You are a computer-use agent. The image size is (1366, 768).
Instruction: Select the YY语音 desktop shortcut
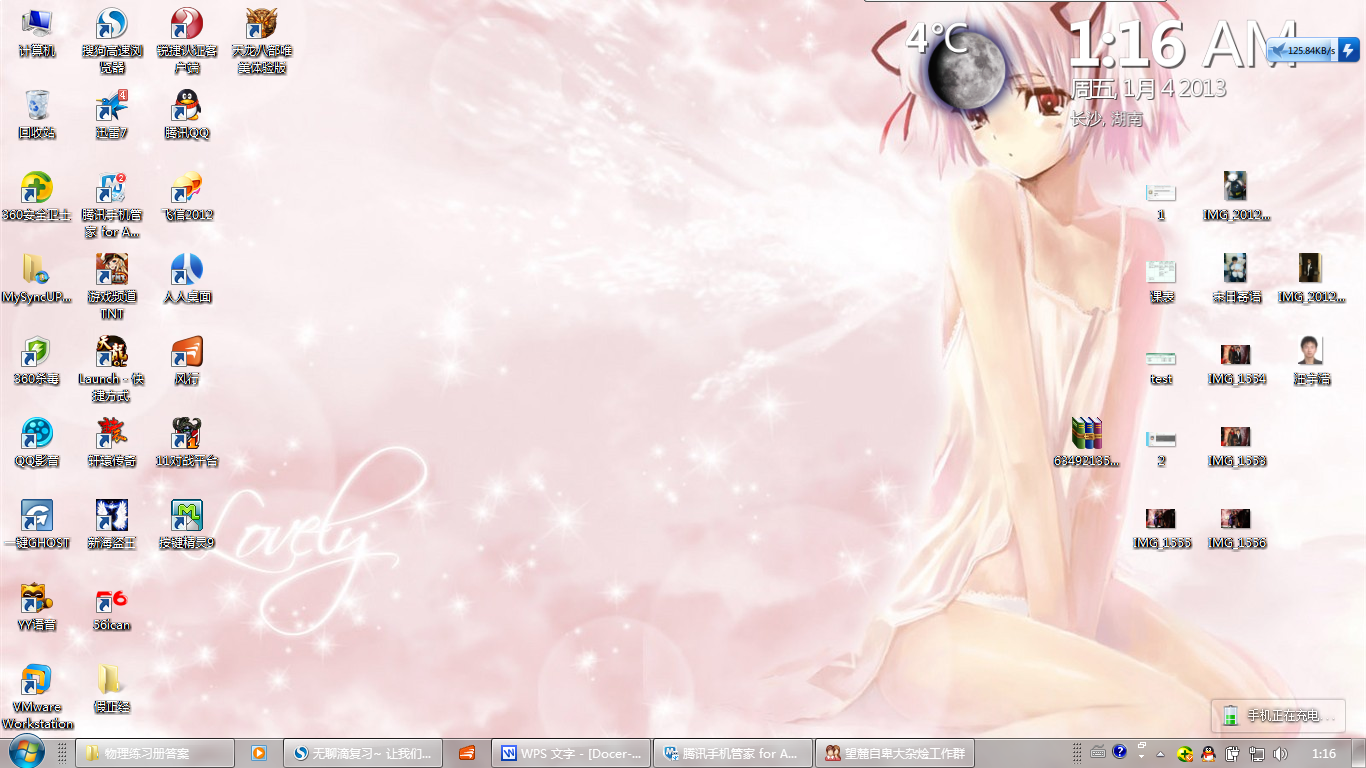[37, 600]
